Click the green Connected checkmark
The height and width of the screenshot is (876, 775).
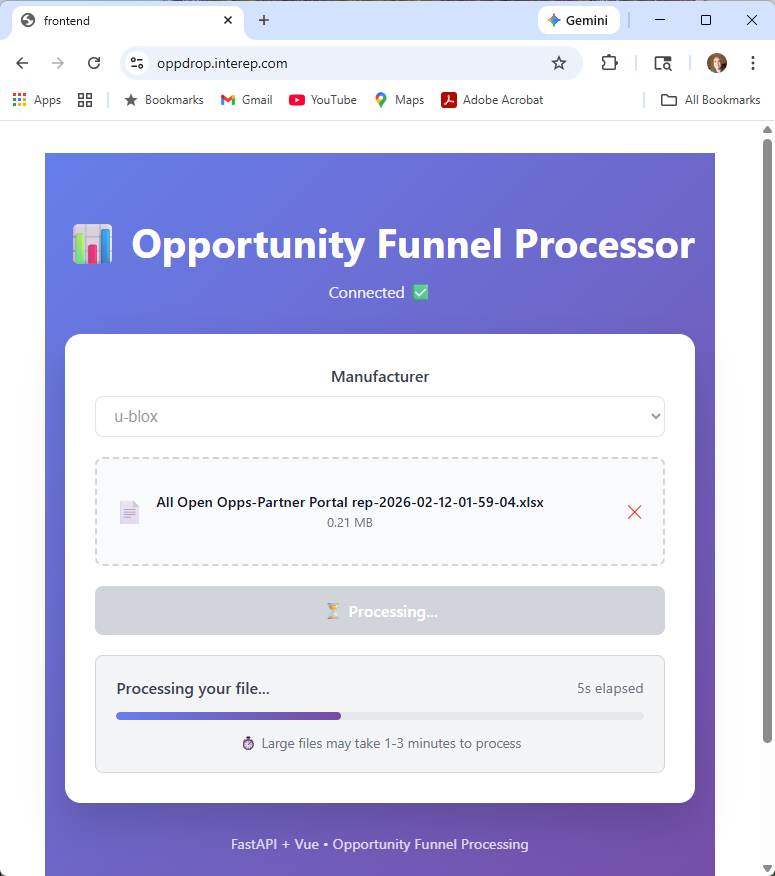click(421, 292)
